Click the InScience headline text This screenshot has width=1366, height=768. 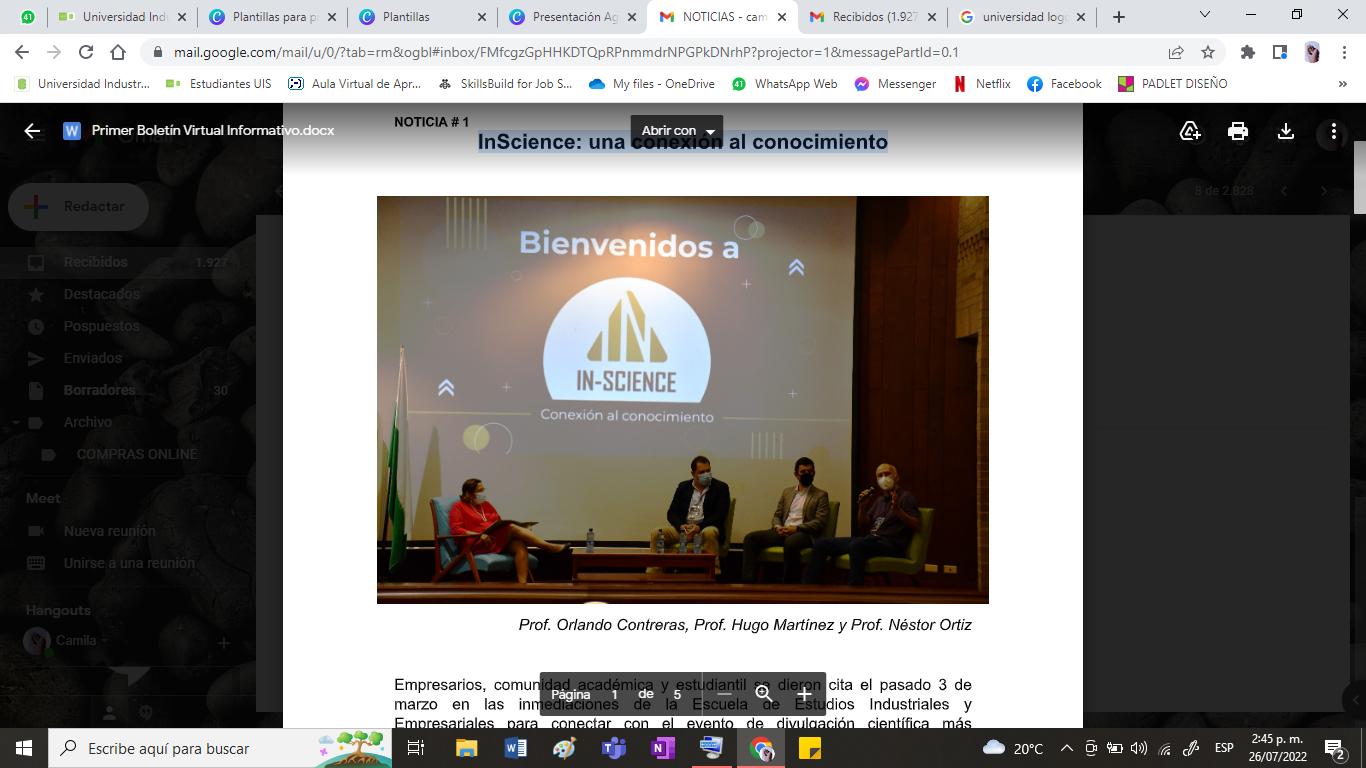[683, 142]
